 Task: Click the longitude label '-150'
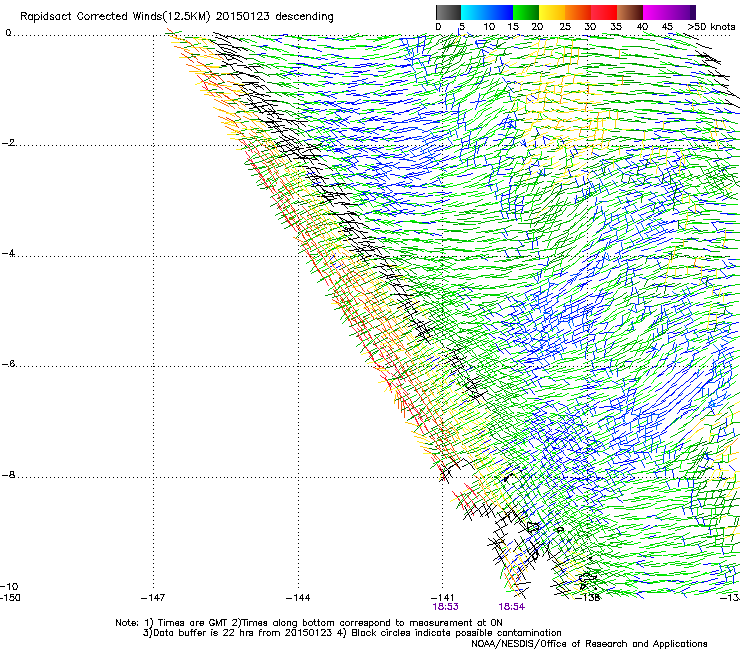pos(10,598)
